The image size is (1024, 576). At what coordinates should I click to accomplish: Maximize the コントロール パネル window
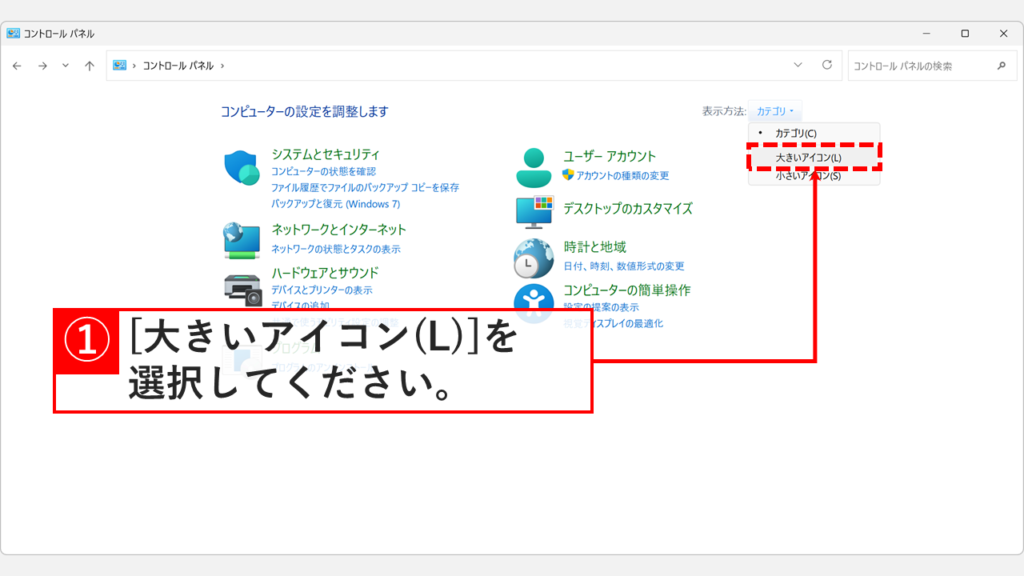coord(965,33)
